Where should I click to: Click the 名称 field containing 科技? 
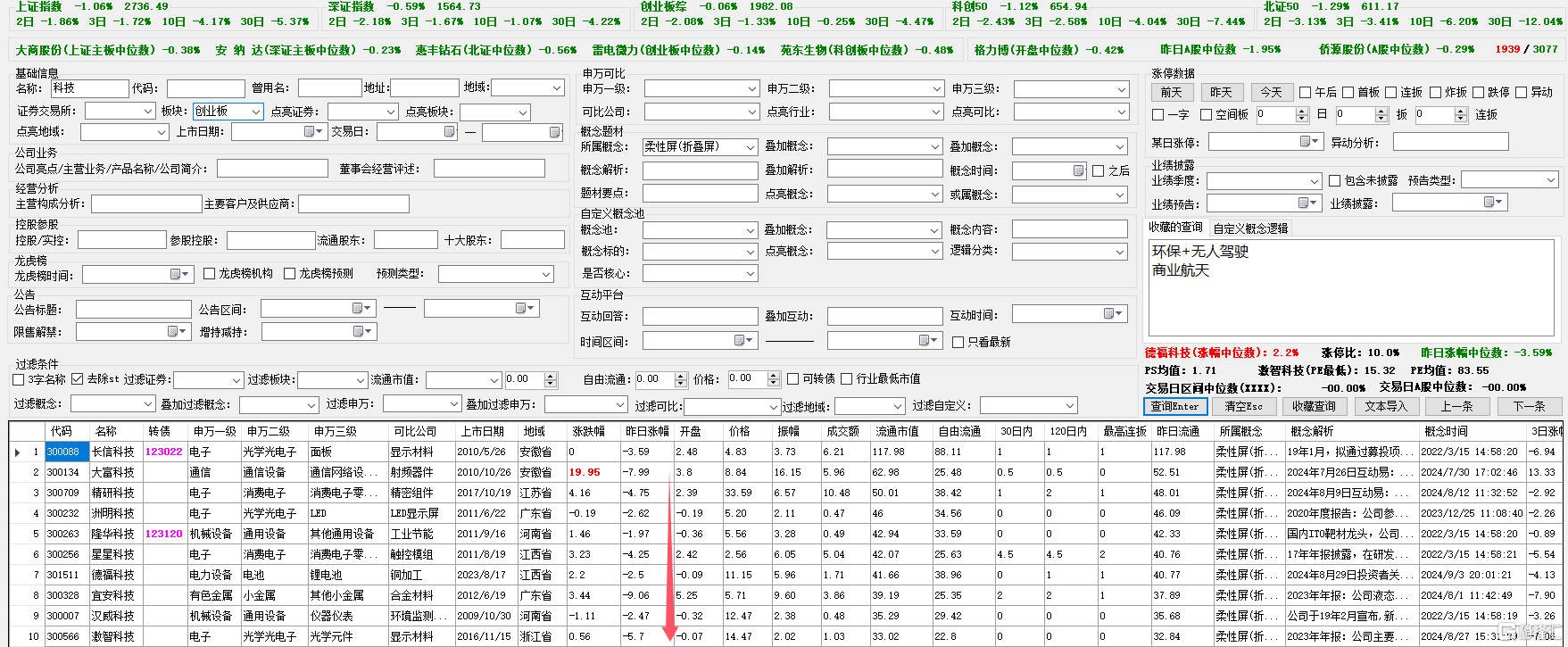[89, 88]
